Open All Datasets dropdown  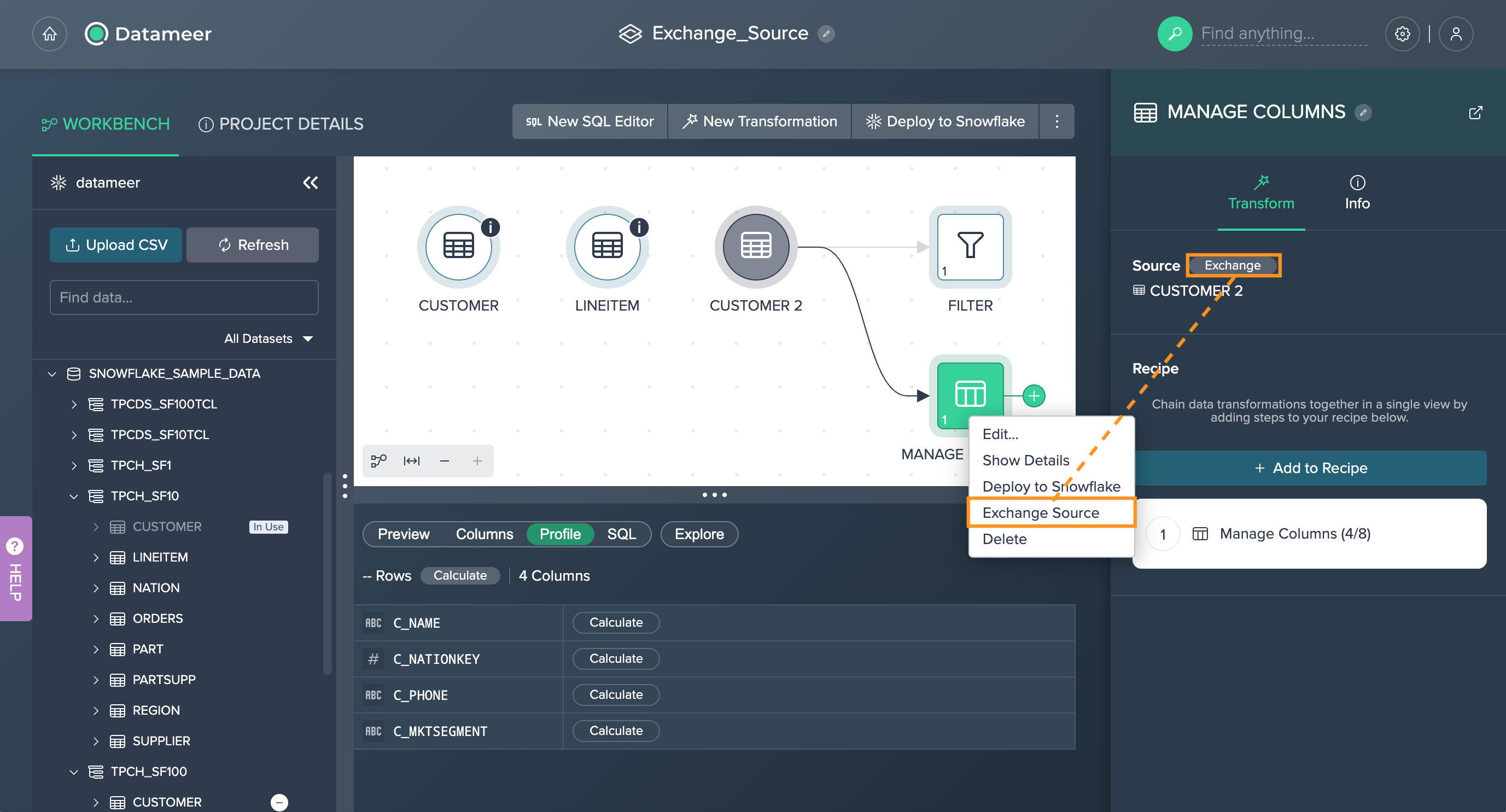(x=268, y=338)
